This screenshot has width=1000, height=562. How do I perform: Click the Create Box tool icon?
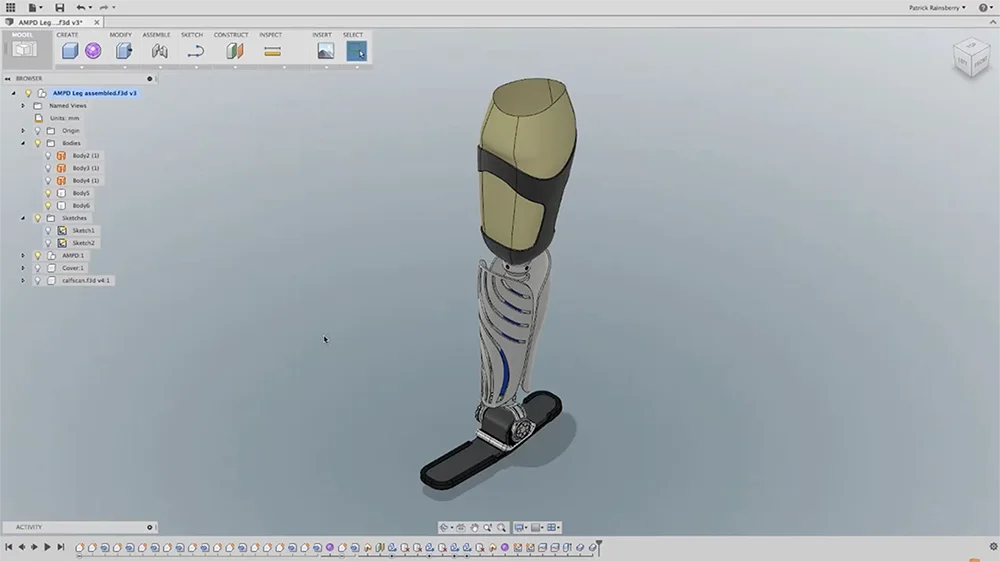coord(69,50)
